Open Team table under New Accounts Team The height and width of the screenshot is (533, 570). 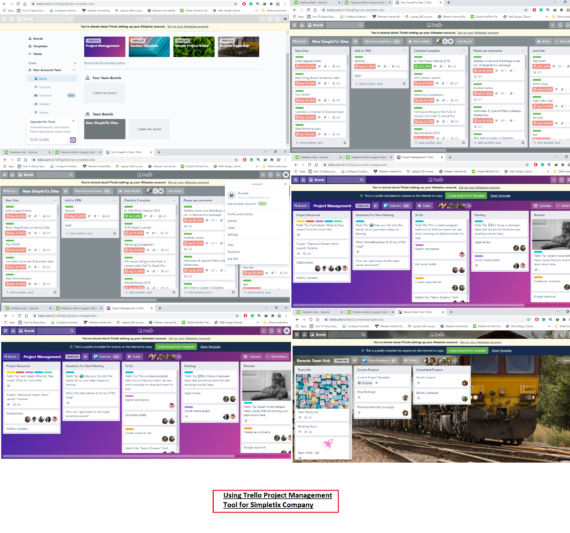pyautogui.click(x=43, y=95)
